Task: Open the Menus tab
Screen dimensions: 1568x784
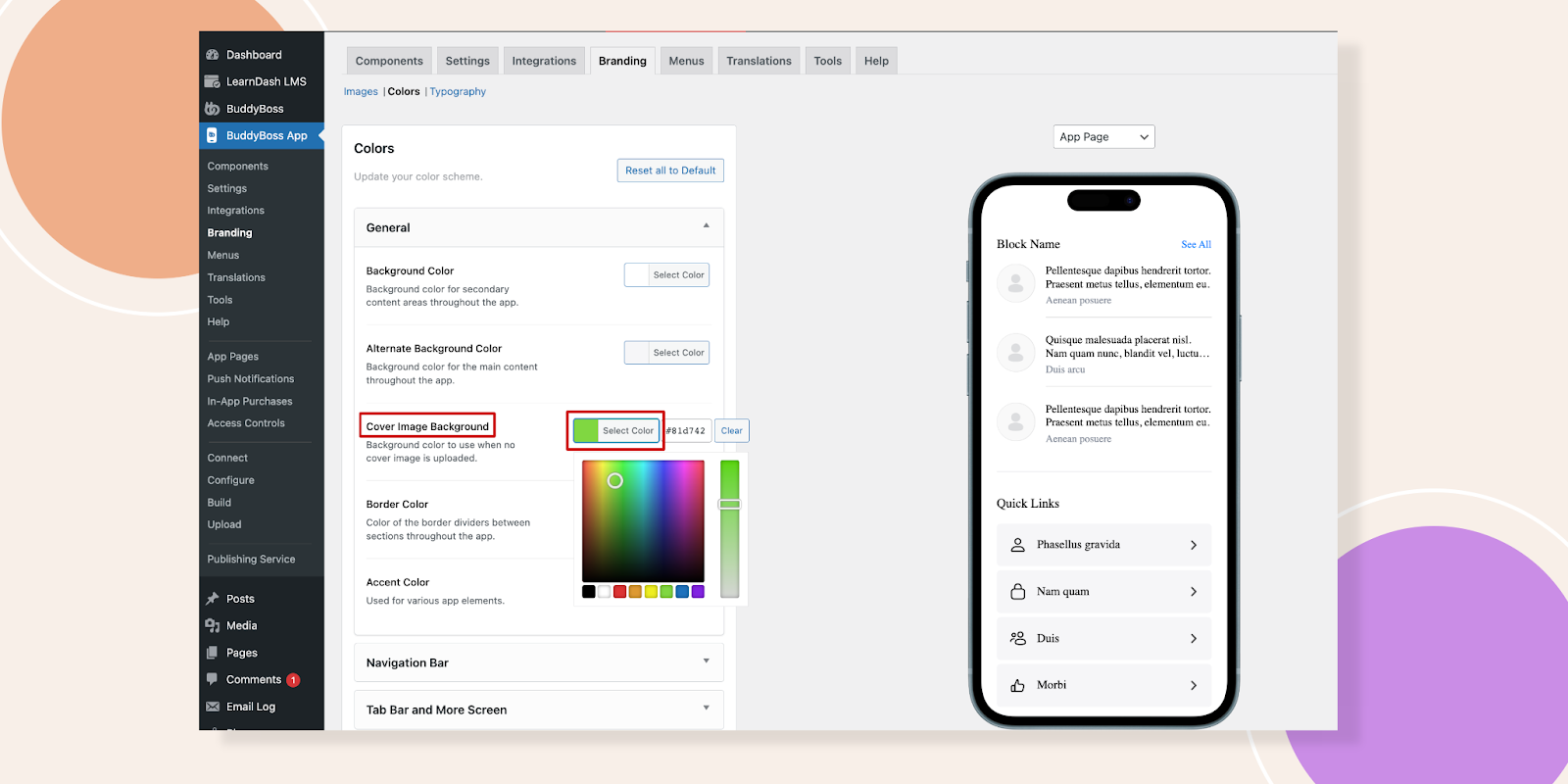Action: tap(686, 61)
